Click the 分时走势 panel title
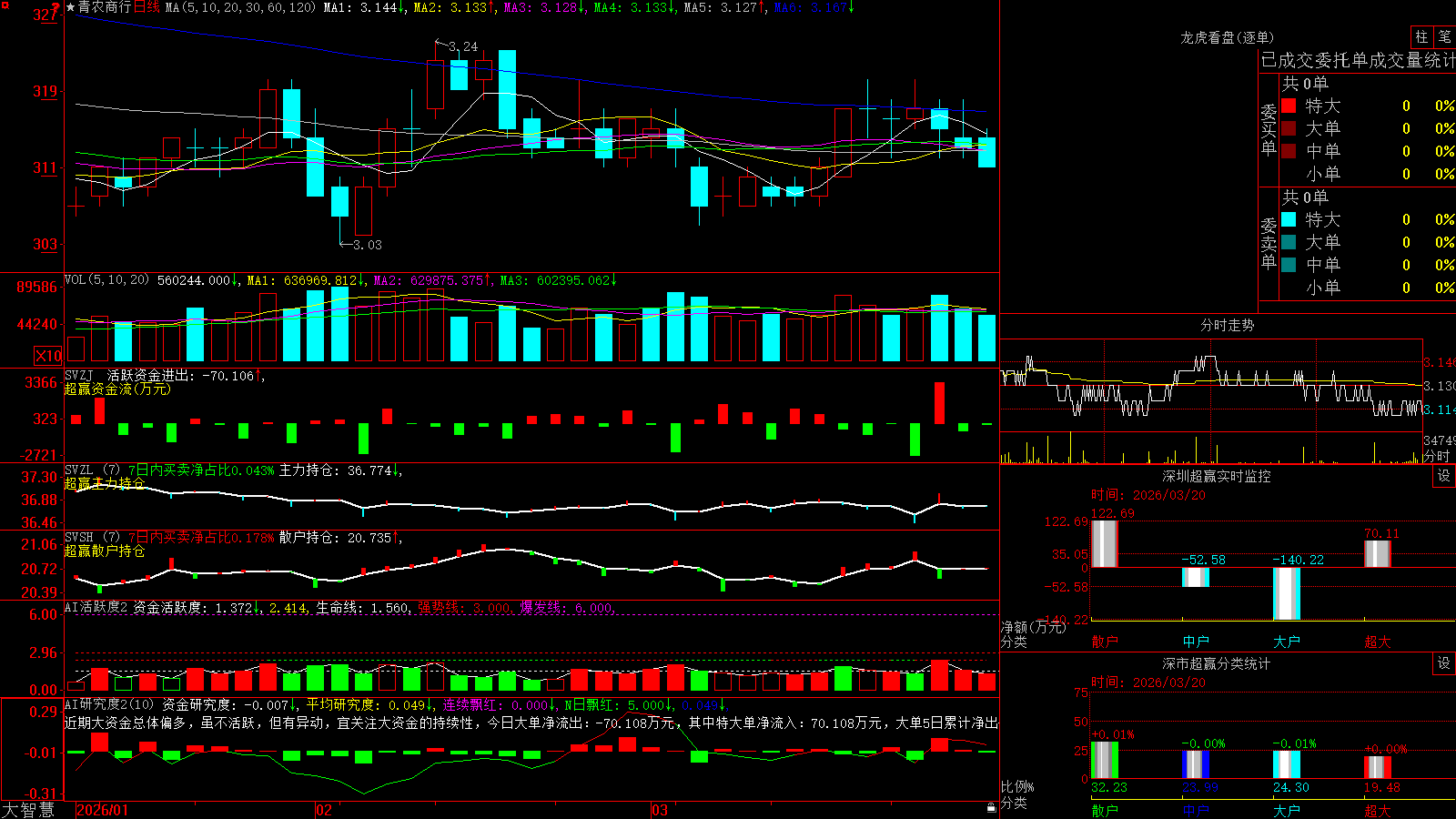Screen dimensions: 1456x819 (x=1227, y=325)
